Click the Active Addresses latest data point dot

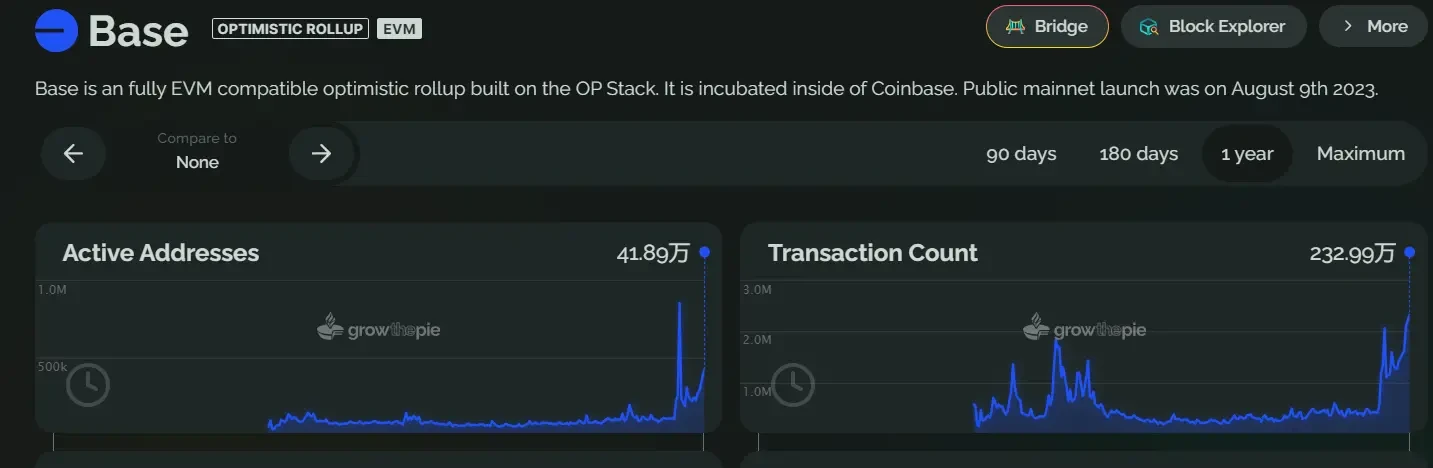click(705, 253)
